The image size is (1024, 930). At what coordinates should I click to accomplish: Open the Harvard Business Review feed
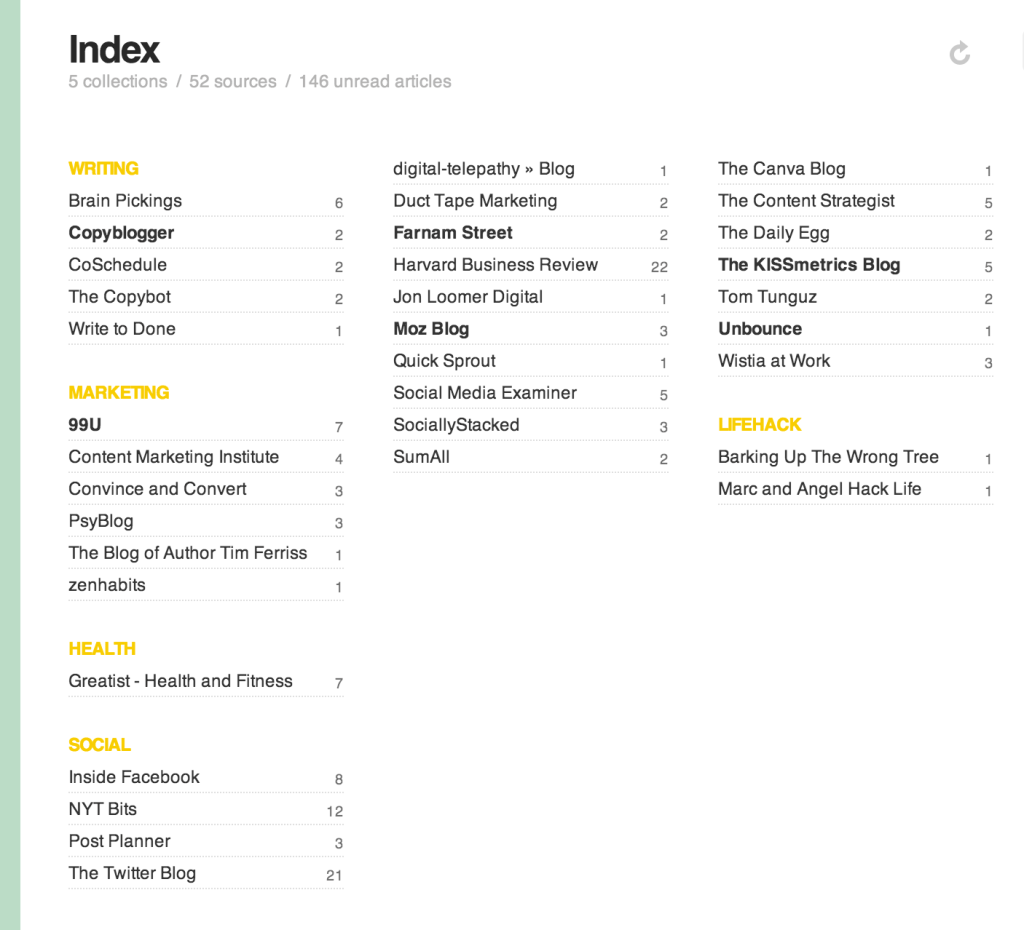(495, 265)
